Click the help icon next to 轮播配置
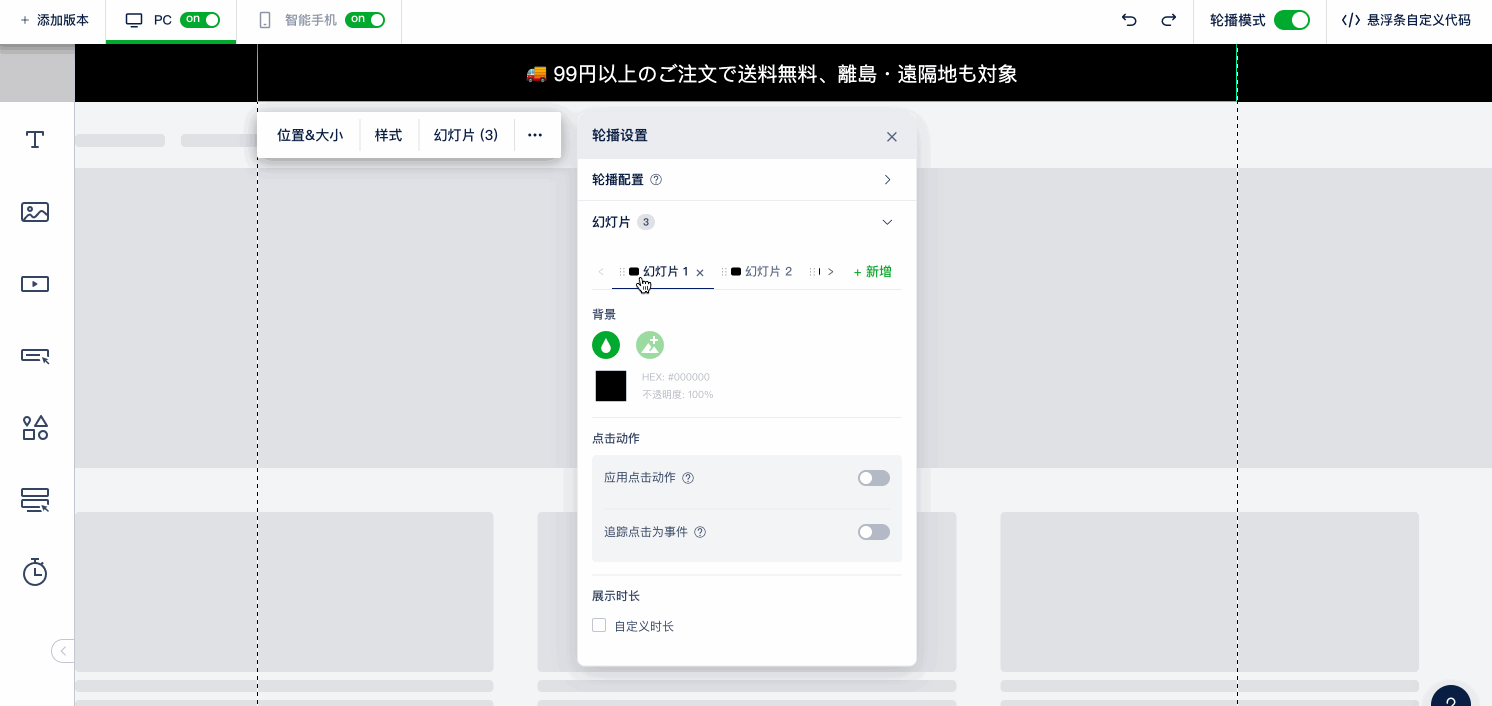Image resolution: width=1492 pixels, height=706 pixels. [656, 180]
